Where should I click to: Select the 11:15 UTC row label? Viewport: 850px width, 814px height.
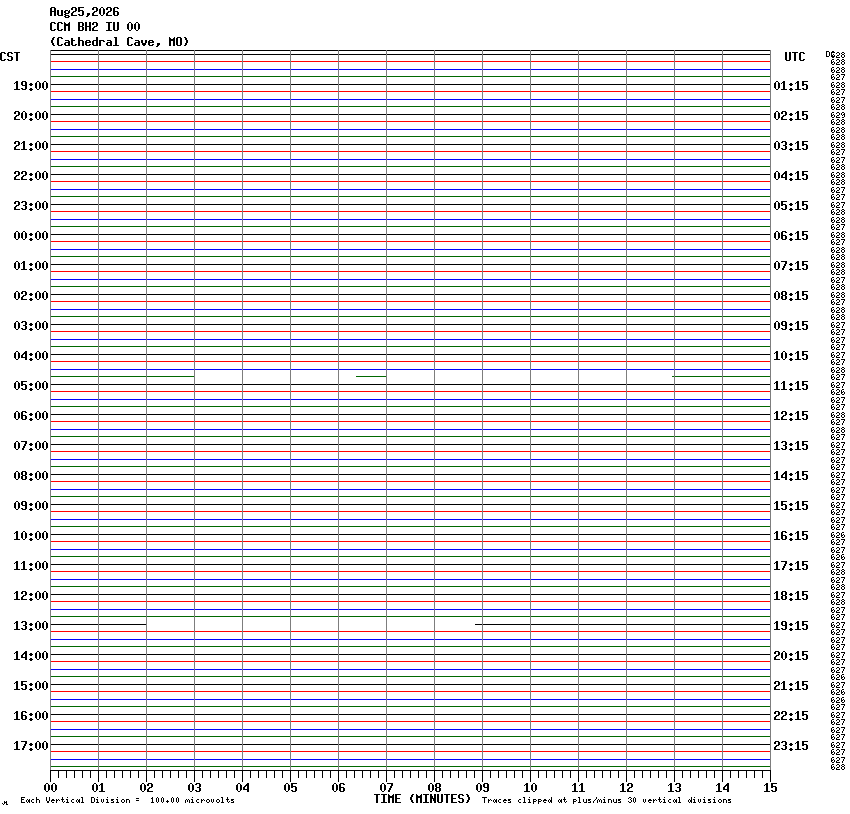[x=791, y=386]
